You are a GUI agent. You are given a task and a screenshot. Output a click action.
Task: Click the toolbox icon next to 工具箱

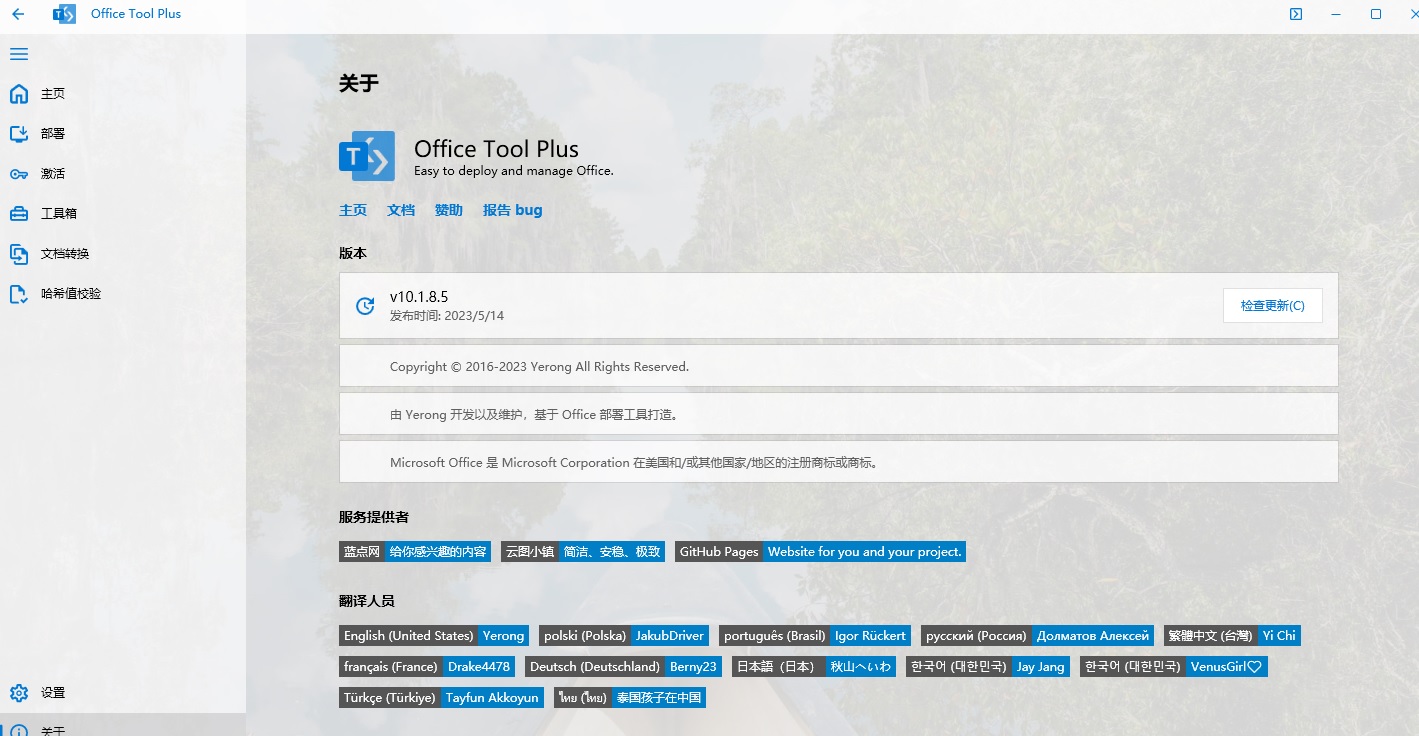coord(19,213)
